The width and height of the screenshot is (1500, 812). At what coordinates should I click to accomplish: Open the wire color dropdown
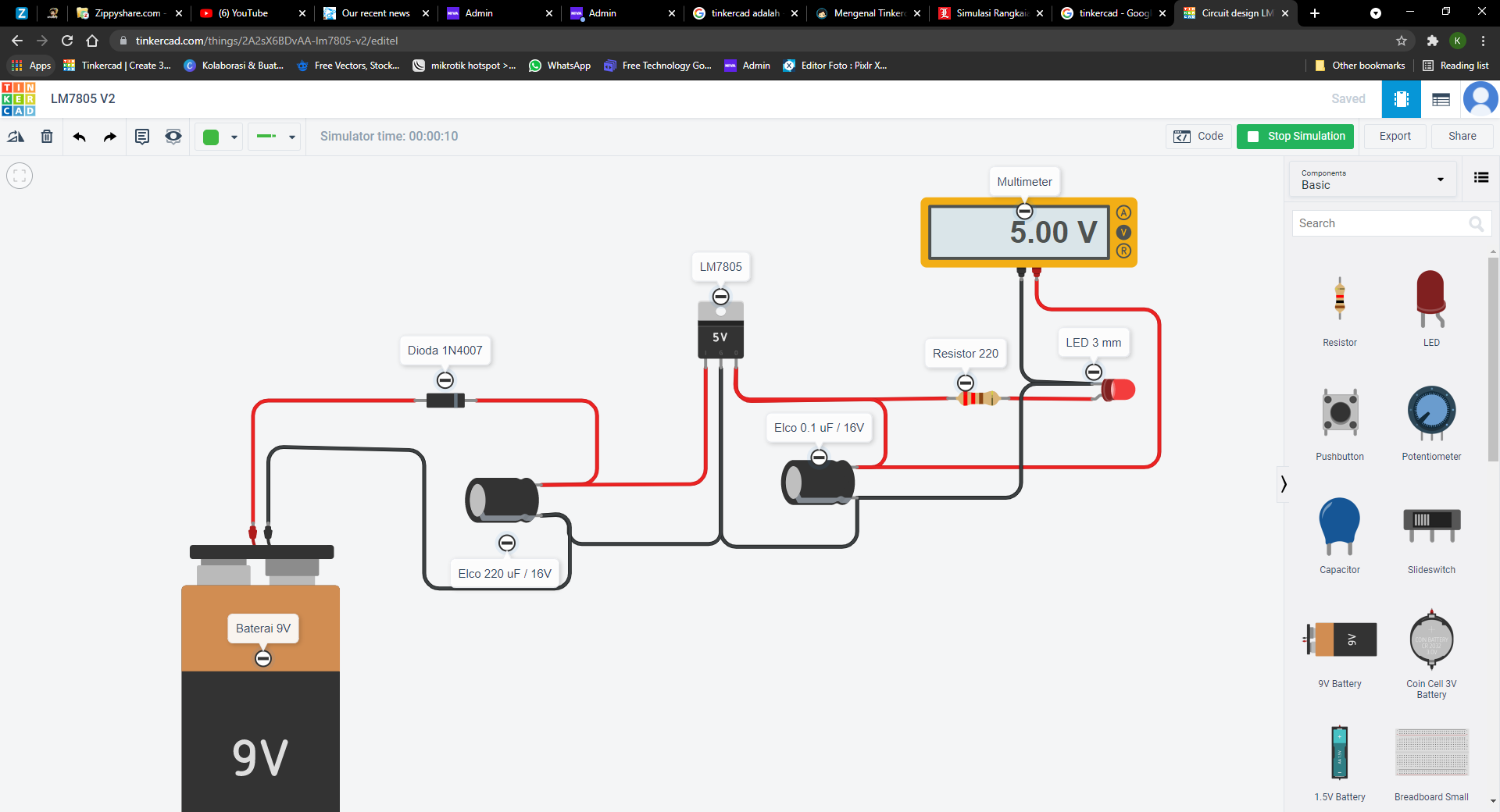coord(220,137)
